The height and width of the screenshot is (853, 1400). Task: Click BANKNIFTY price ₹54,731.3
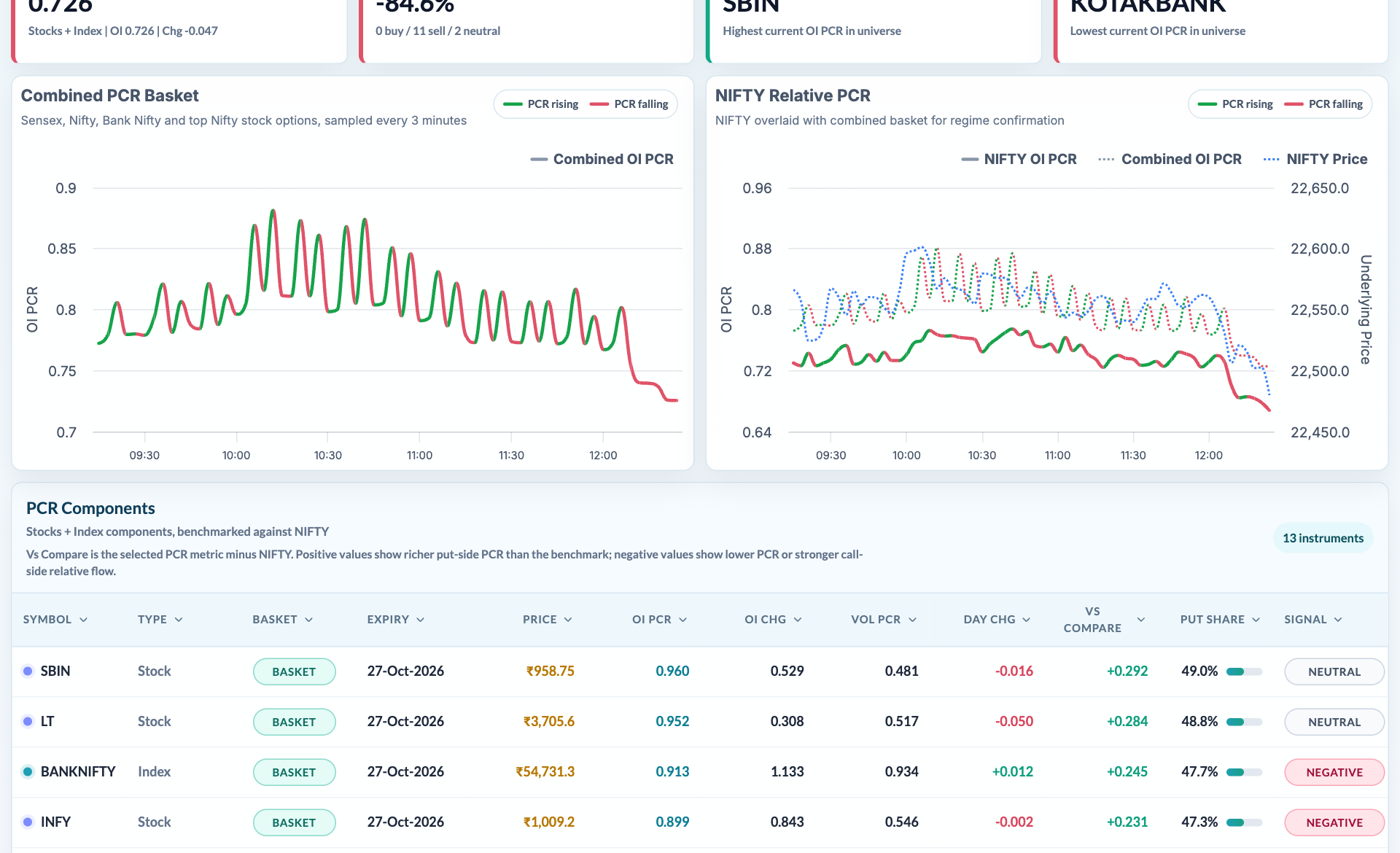[545, 771]
